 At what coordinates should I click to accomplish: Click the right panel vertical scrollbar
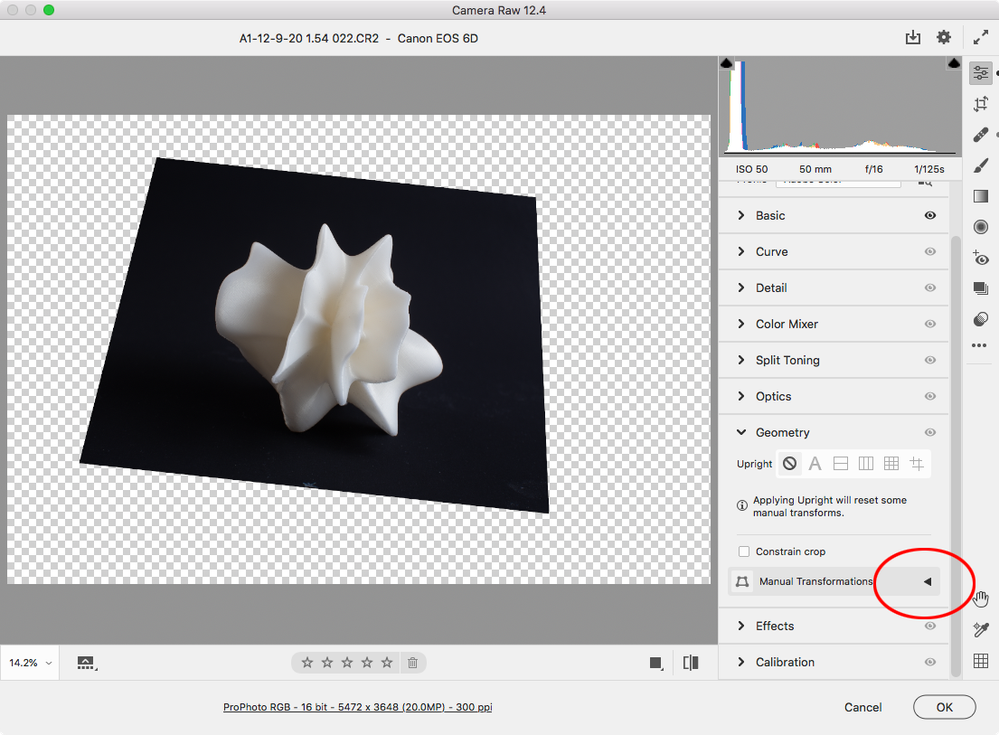tap(955, 455)
